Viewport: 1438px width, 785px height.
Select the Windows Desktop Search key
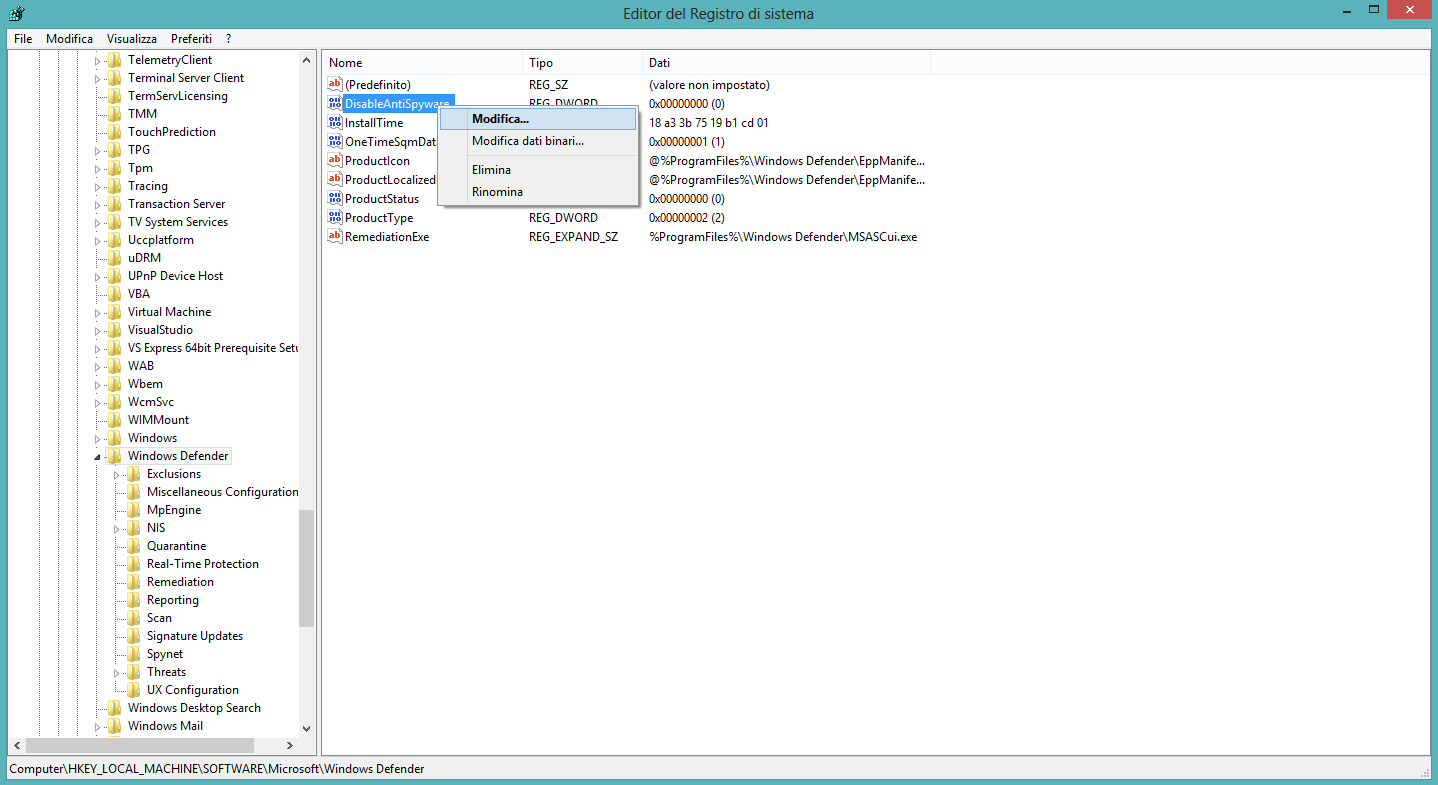tap(194, 708)
